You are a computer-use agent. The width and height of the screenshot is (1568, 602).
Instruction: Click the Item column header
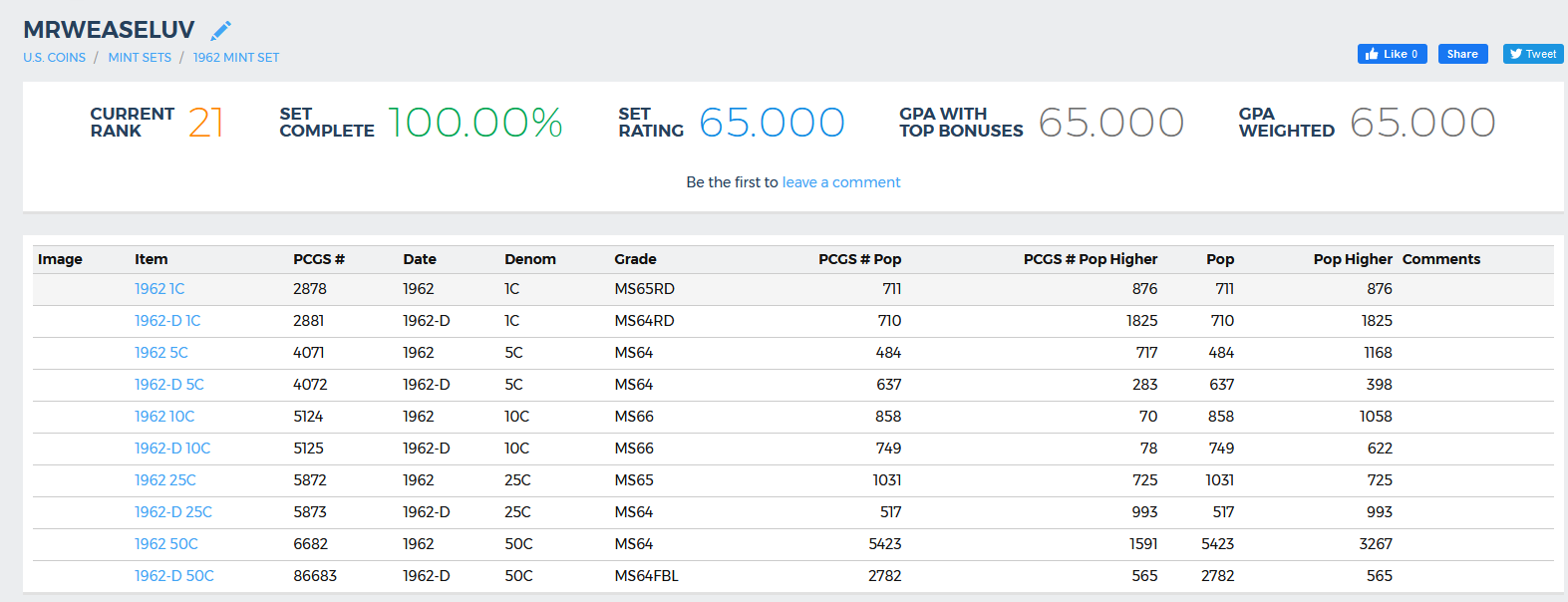[152, 259]
